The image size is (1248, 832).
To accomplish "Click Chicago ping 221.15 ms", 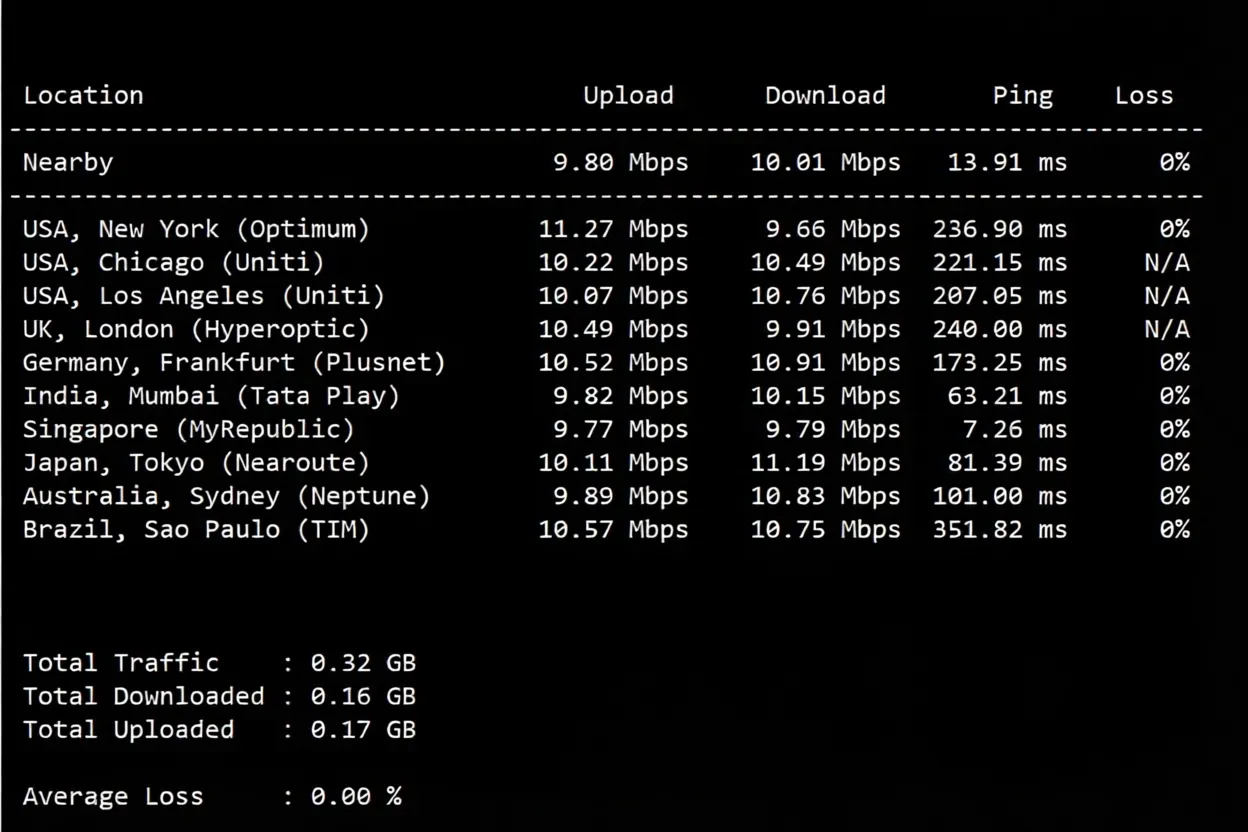I will pos(1000,263).
